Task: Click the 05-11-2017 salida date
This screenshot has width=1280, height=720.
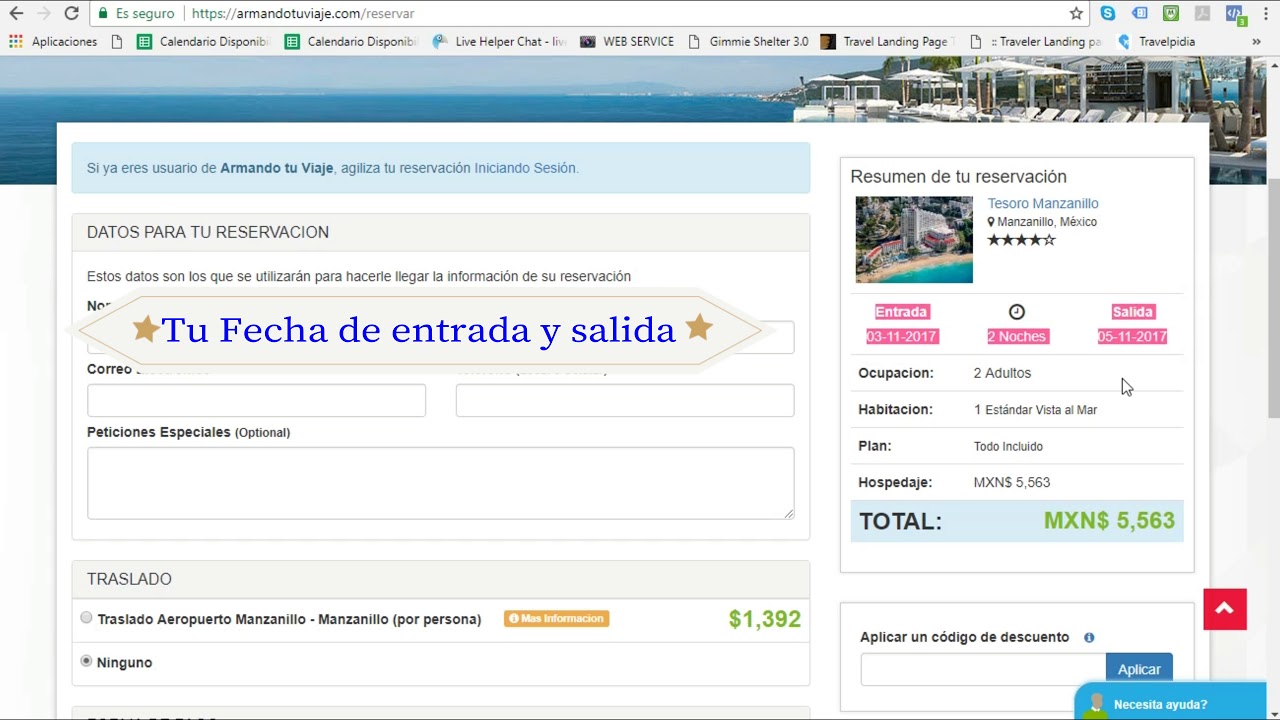Action: pyautogui.click(x=1133, y=336)
